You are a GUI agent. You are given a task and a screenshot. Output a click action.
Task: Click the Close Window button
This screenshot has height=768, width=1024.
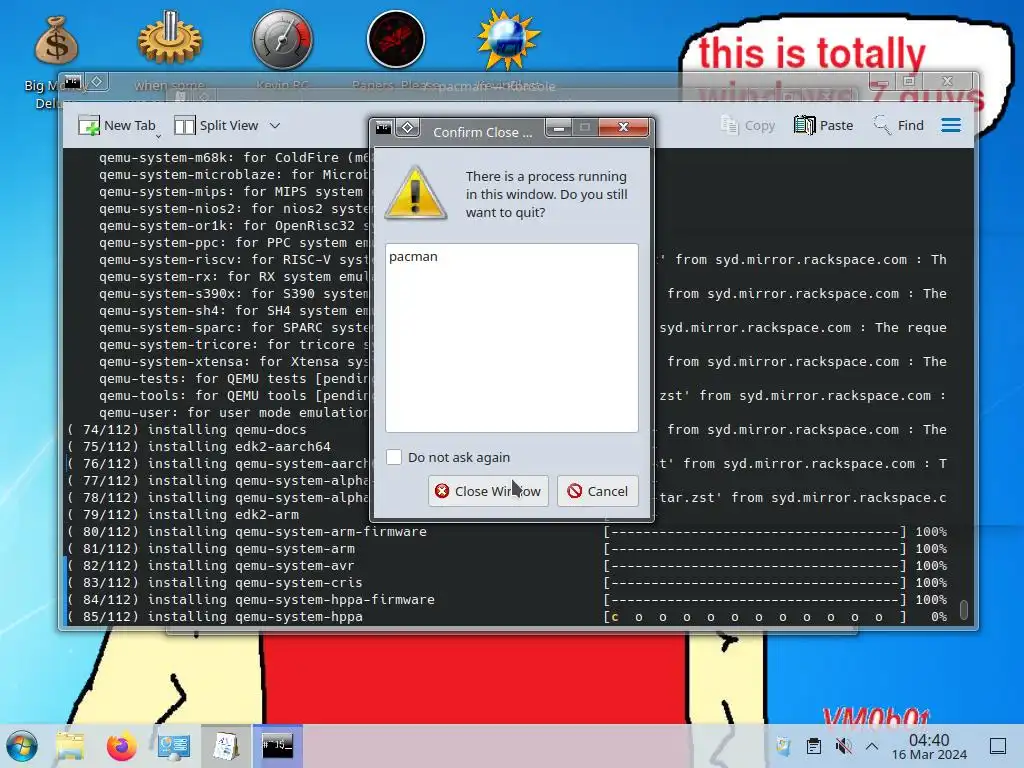coord(488,491)
